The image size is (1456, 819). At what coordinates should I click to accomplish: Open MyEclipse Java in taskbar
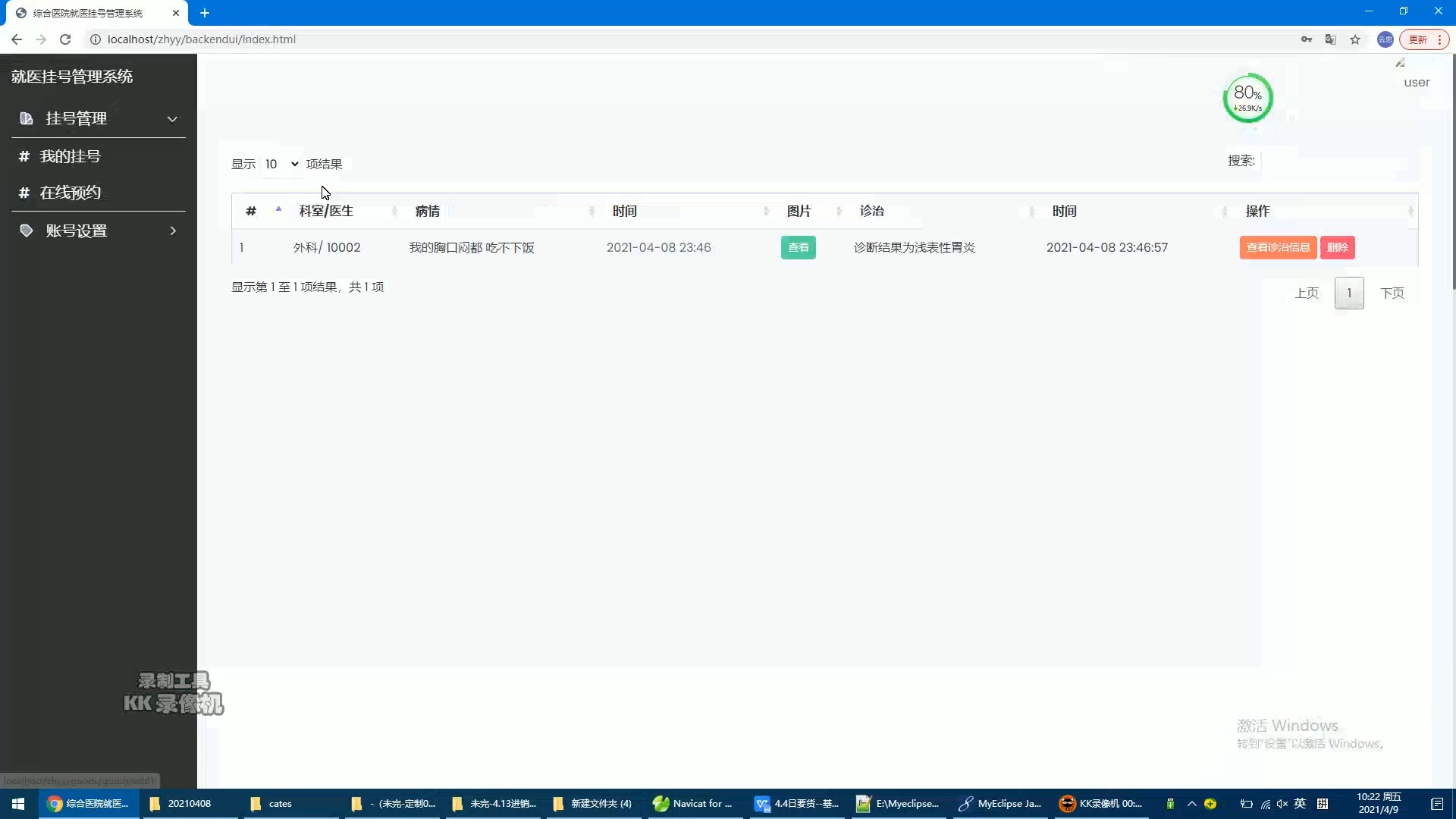pos(999,804)
